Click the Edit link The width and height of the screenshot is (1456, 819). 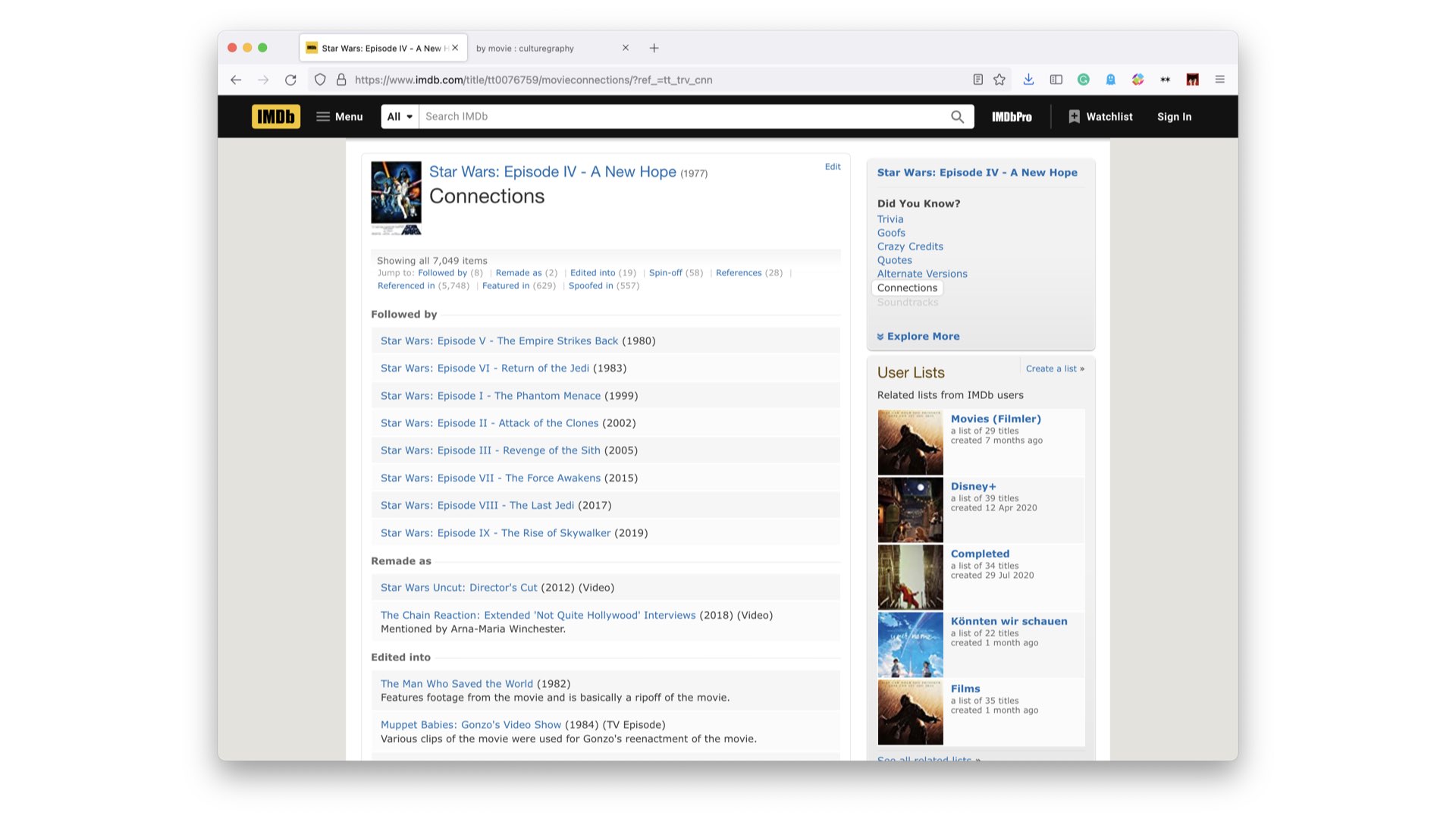coord(833,167)
